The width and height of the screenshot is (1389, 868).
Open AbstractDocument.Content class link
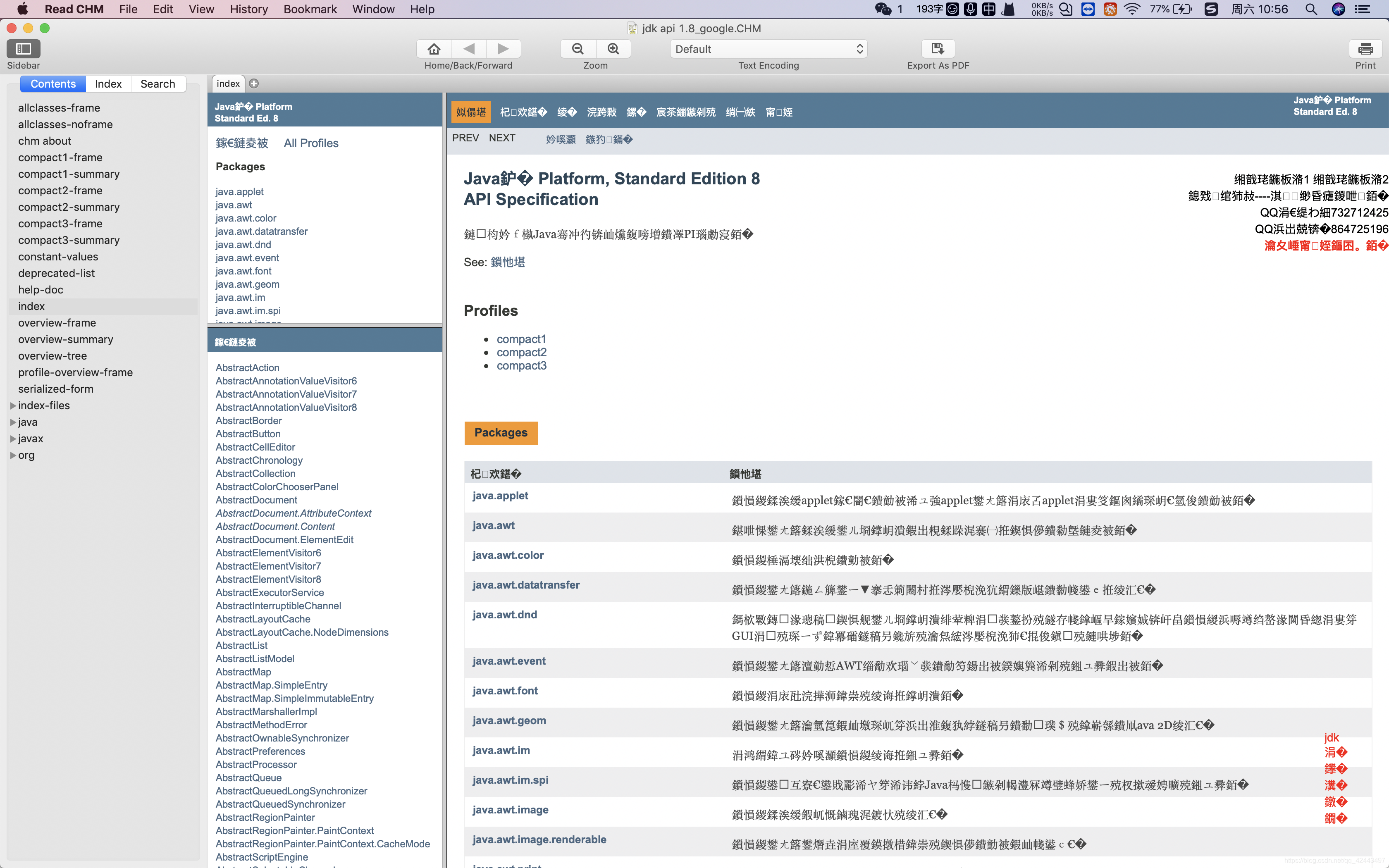pyautogui.click(x=275, y=527)
